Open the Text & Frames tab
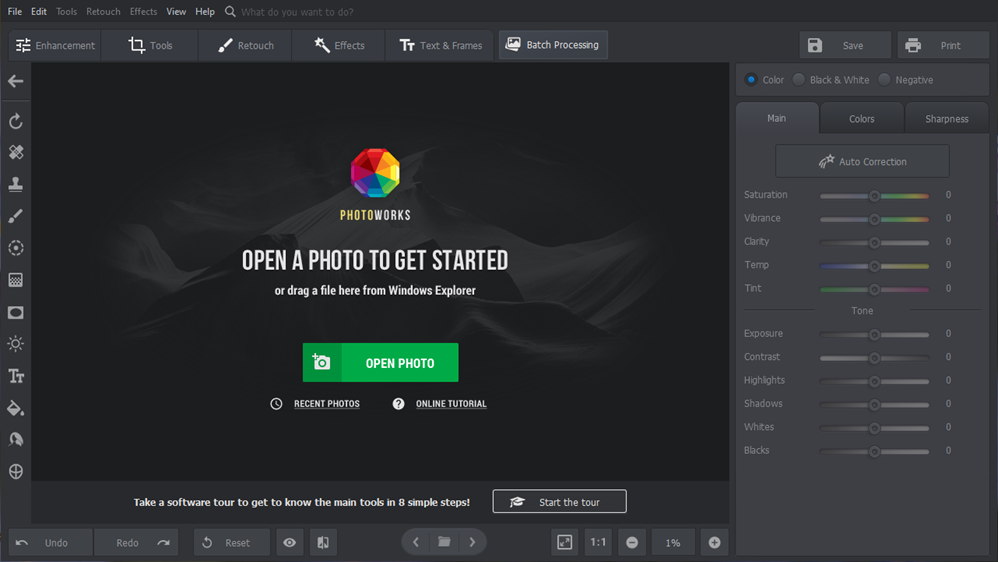The width and height of the screenshot is (998, 562). (x=440, y=45)
